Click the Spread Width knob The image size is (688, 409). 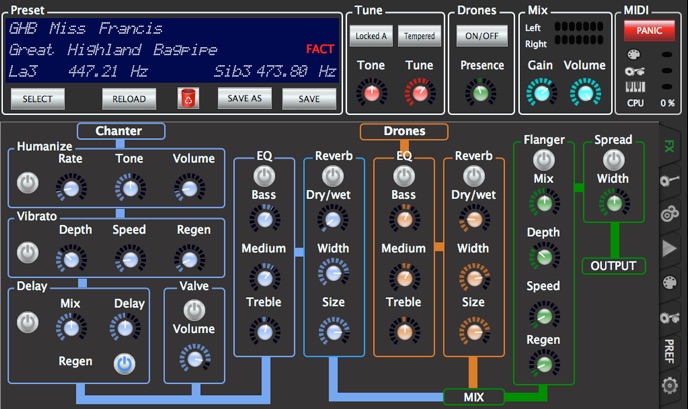coord(614,203)
